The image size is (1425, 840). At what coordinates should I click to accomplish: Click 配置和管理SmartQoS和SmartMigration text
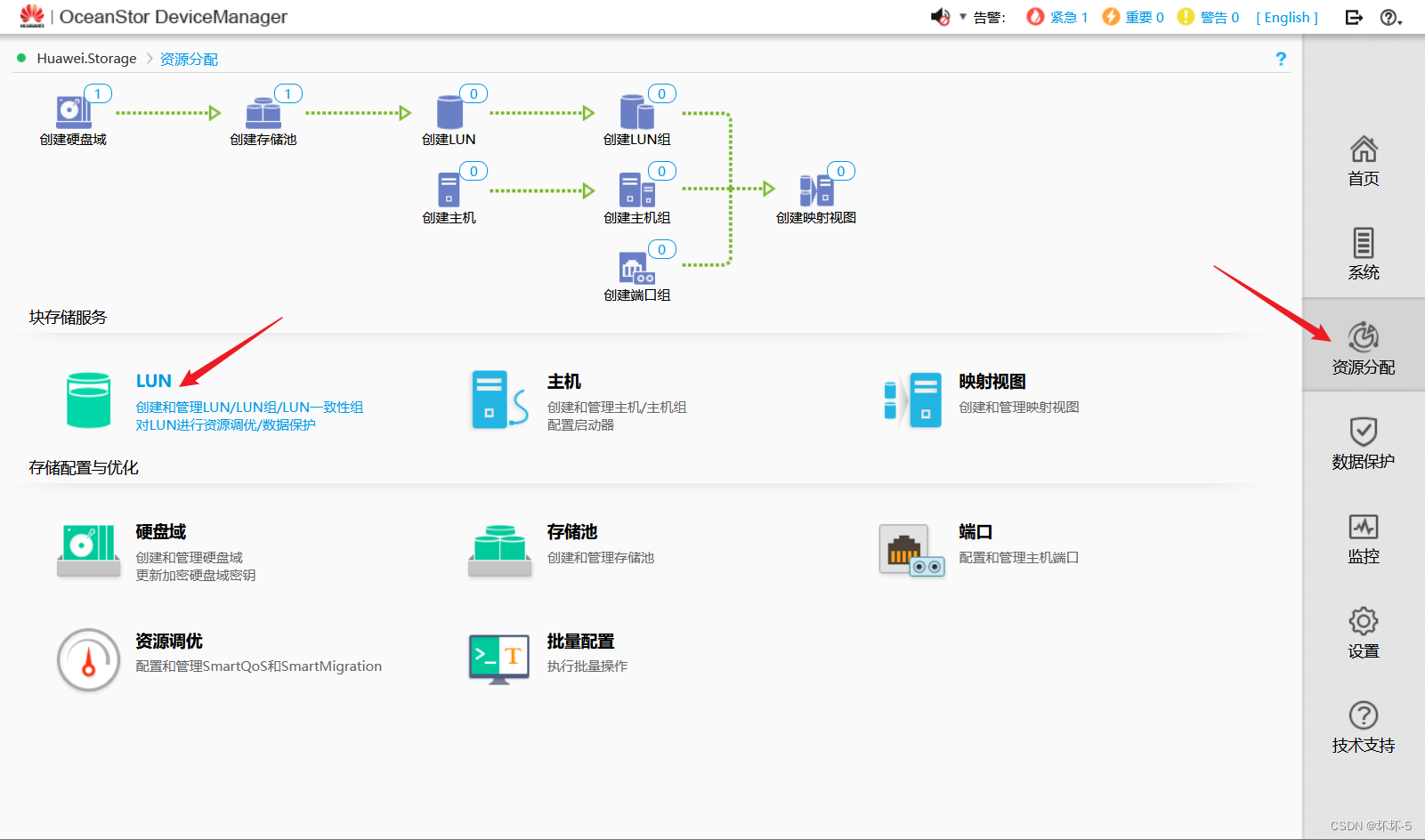point(258,666)
